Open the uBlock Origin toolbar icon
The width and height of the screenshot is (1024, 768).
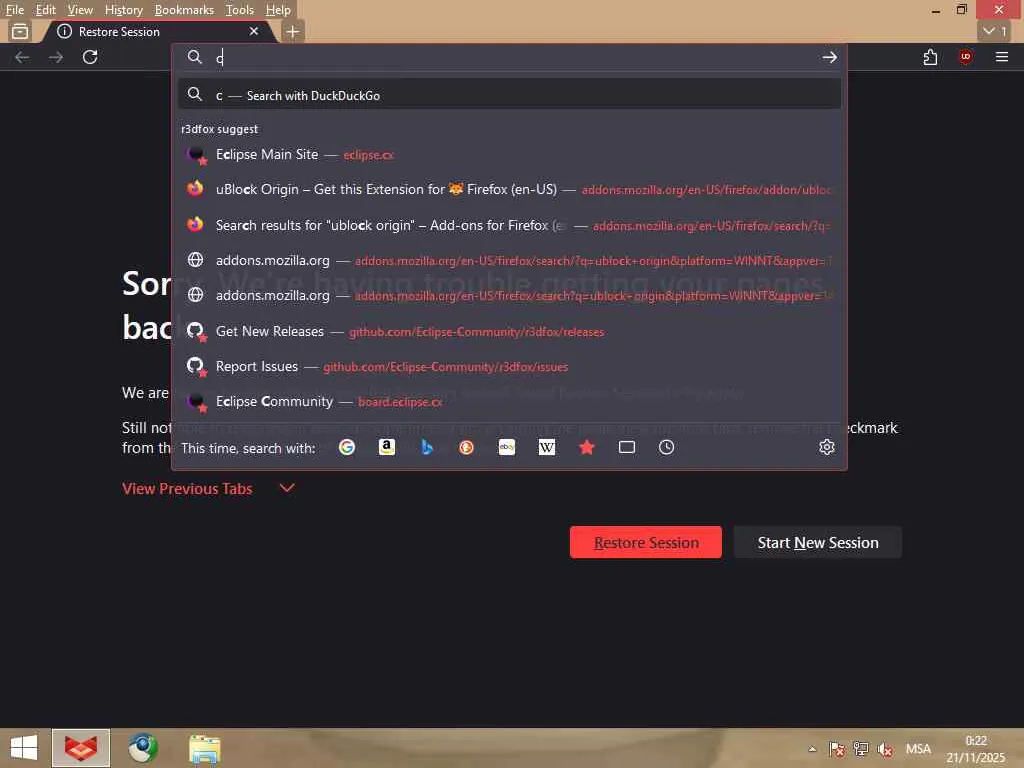(966, 57)
